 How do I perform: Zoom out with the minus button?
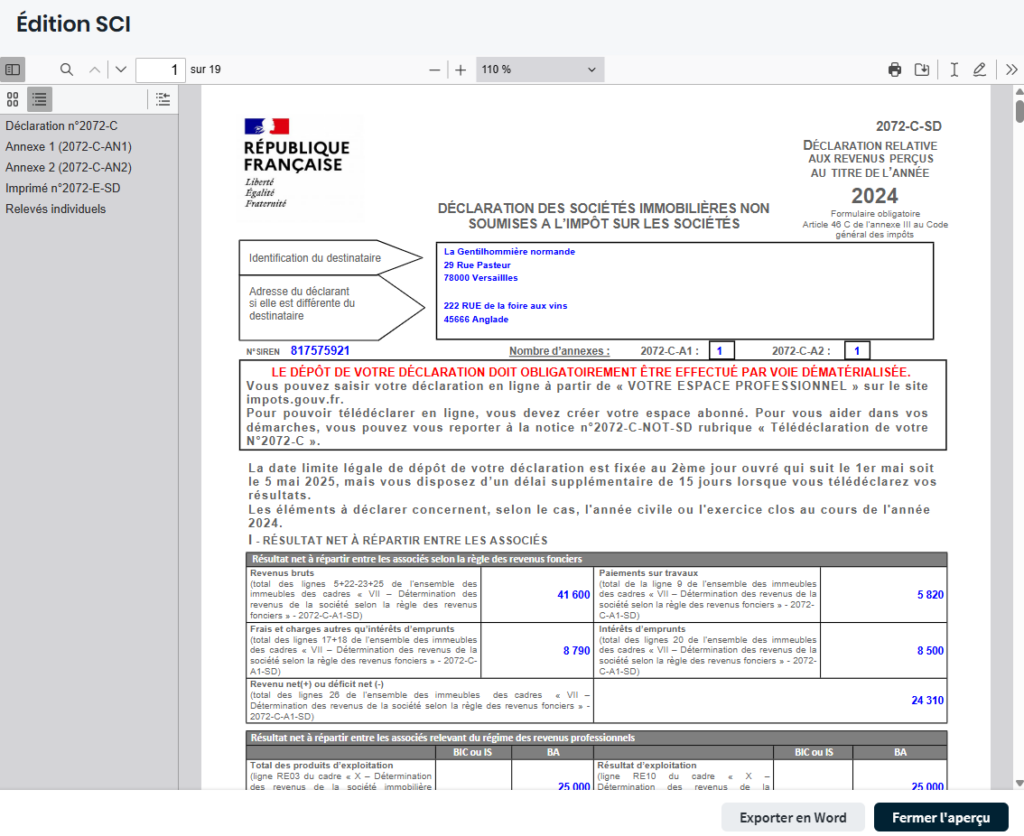click(x=434, y=70)
